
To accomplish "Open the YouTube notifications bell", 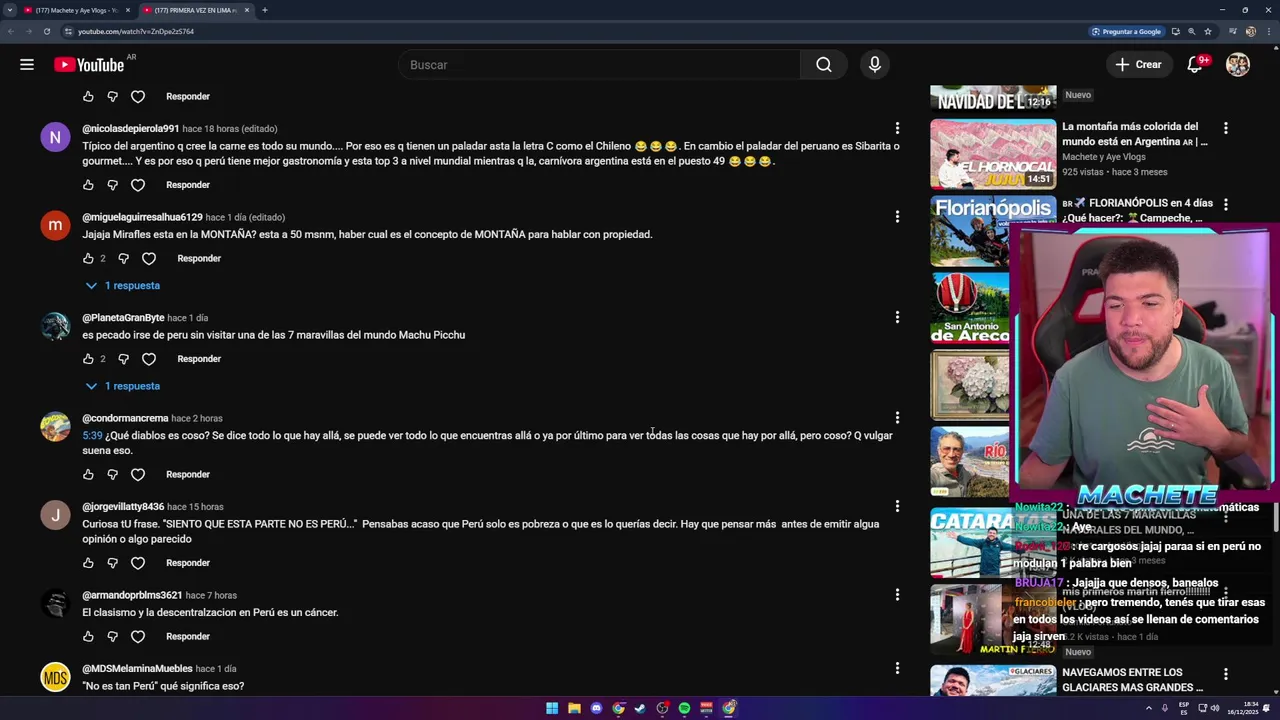I will (1195, 65).
